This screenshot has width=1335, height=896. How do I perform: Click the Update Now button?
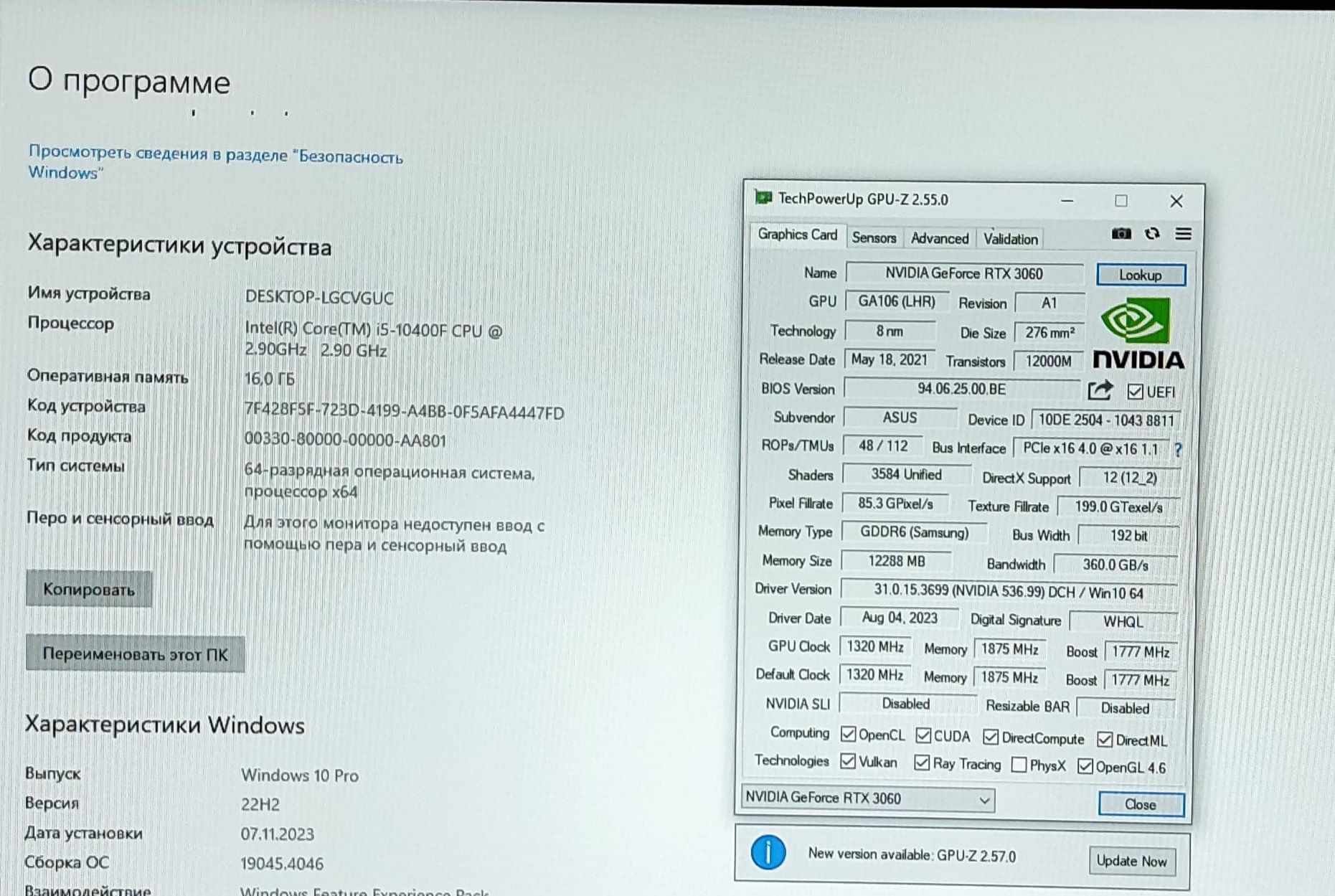coord(1131,861)
